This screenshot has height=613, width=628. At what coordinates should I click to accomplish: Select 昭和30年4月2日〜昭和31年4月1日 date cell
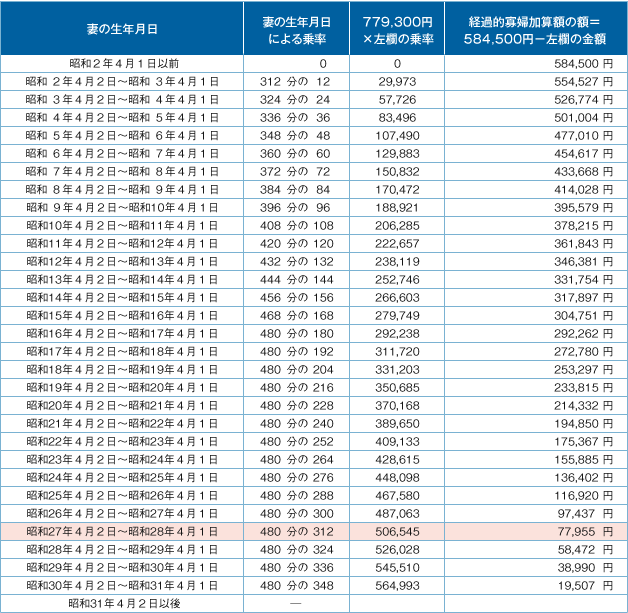click(x=122, y=586)
